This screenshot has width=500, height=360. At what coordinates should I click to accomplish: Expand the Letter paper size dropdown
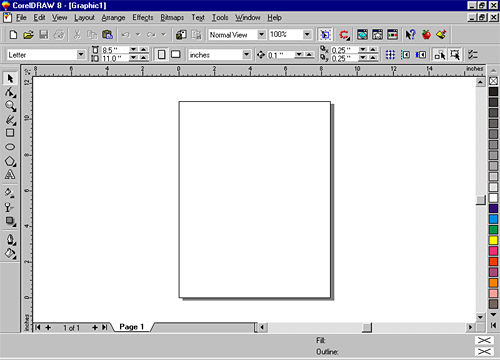pos(81,54)
